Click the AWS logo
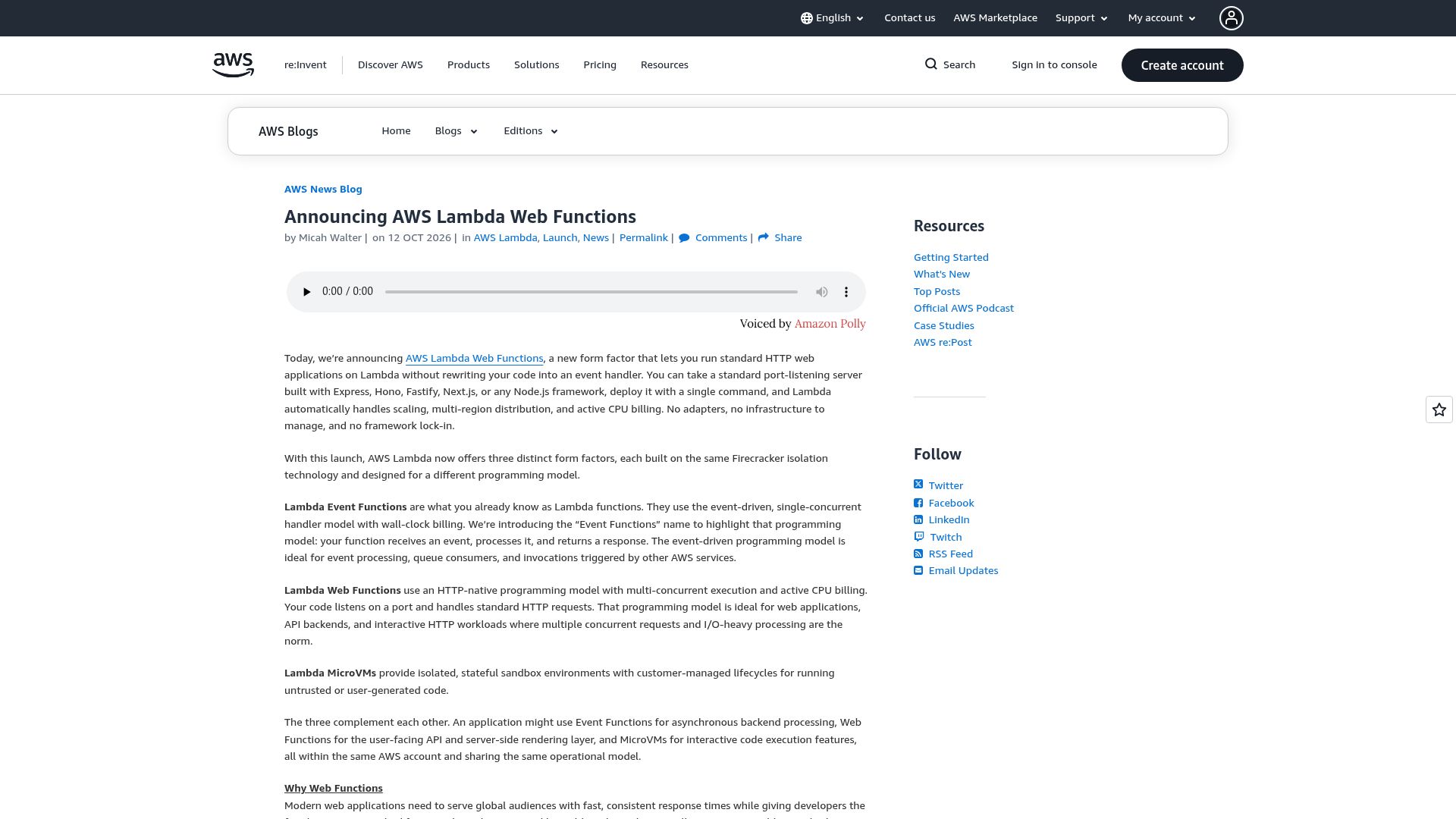 coord(233,65)
